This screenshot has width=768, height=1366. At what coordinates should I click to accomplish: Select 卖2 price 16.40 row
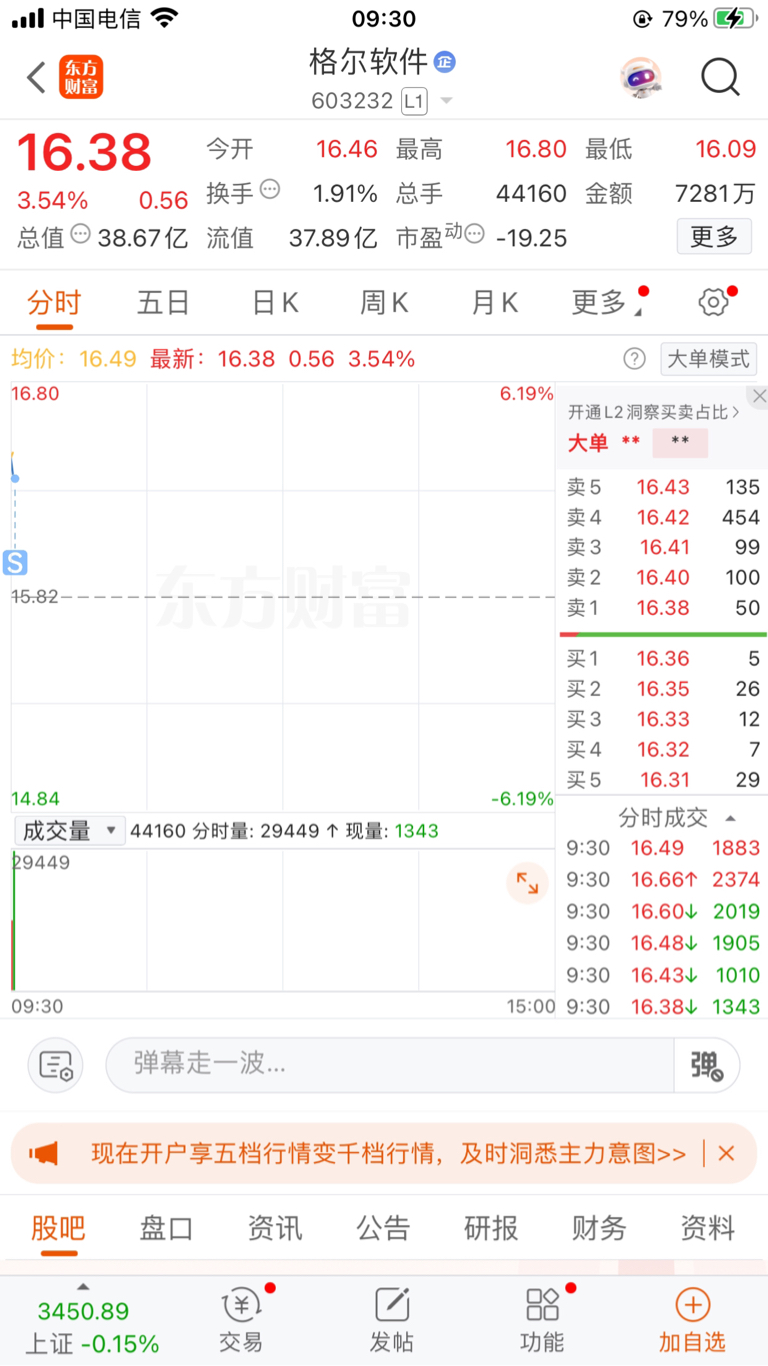coord(663,577)
